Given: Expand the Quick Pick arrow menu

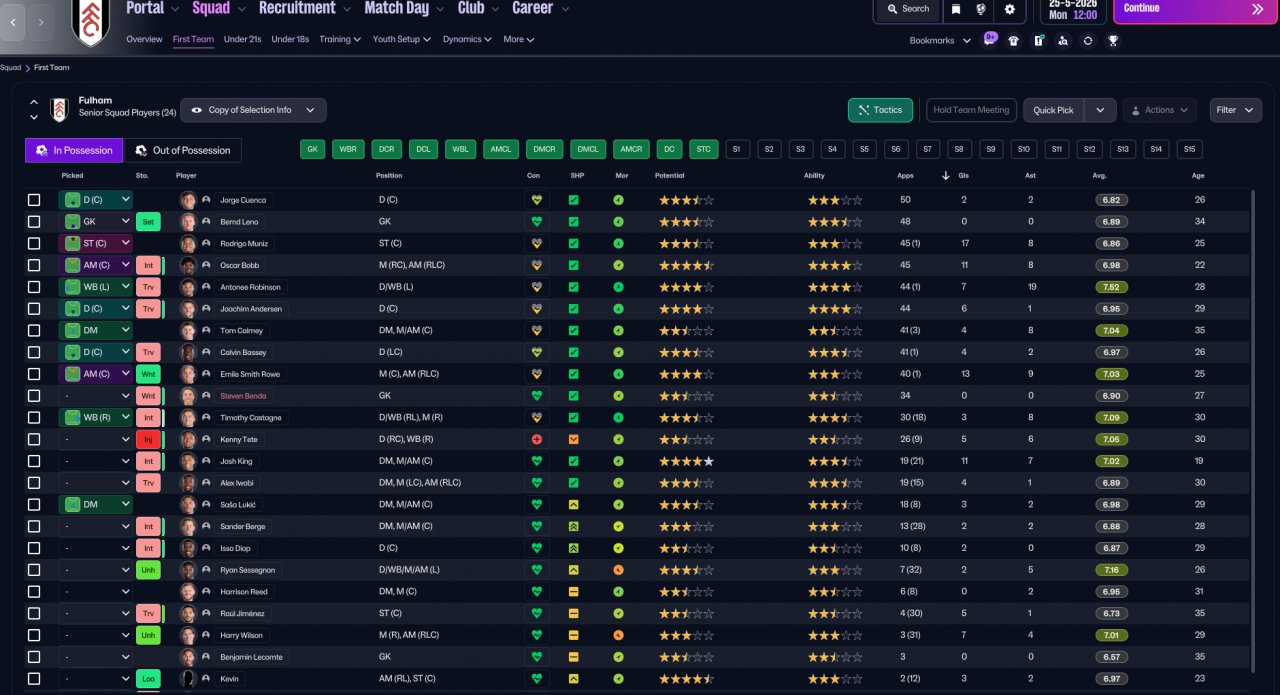Looking at the screenshot, I should coord(1100,110).
